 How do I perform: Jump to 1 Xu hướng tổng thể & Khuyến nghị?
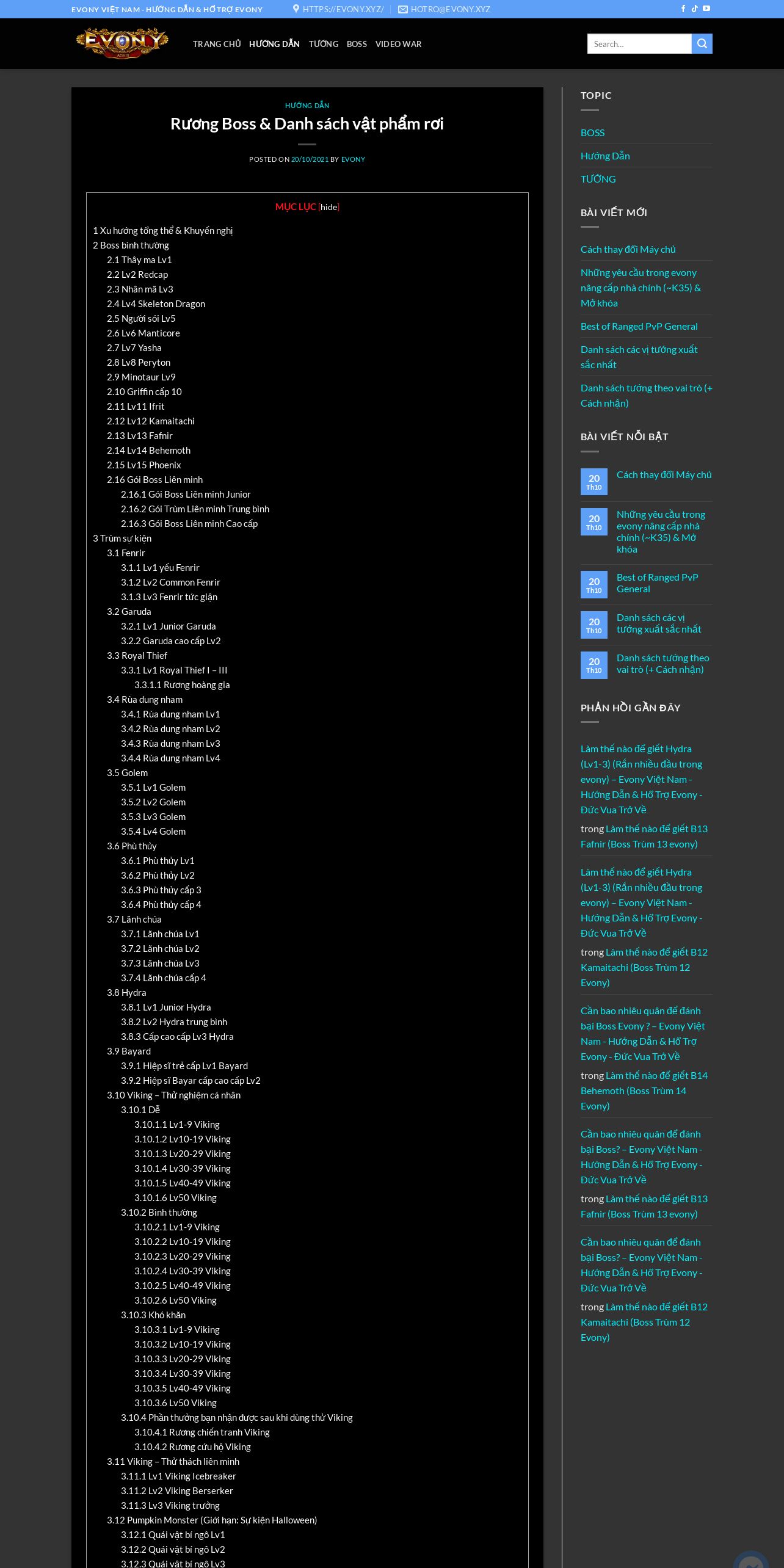point(162,231)
